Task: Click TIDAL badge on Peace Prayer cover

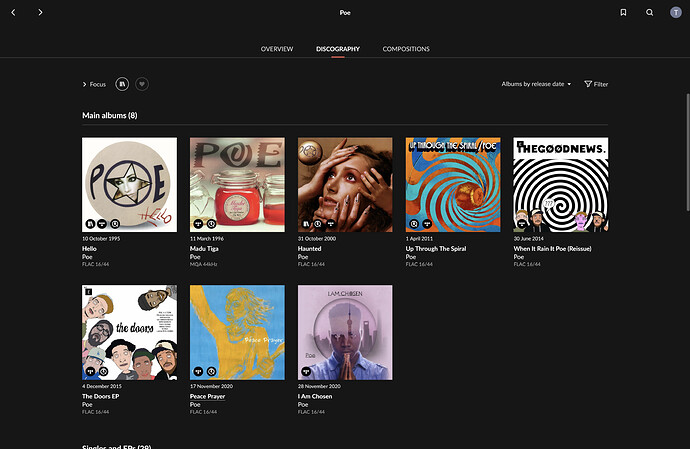Action: [x=198, y=372]
